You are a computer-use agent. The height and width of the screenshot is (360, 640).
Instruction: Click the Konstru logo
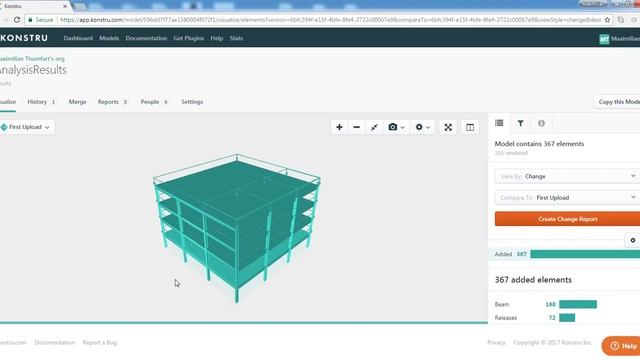coord(24,38)
